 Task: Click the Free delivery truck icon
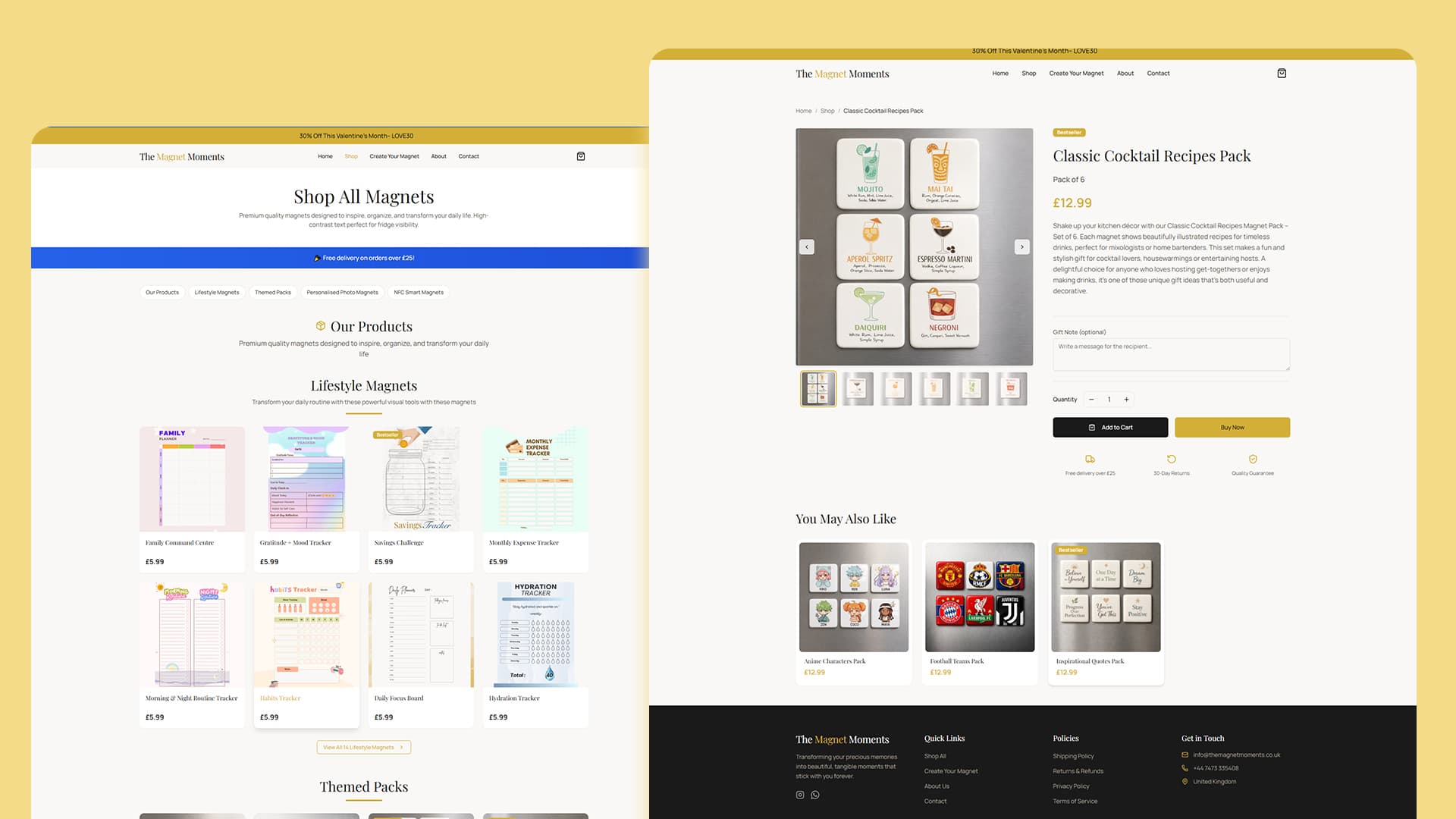[x=1090, y=459]
